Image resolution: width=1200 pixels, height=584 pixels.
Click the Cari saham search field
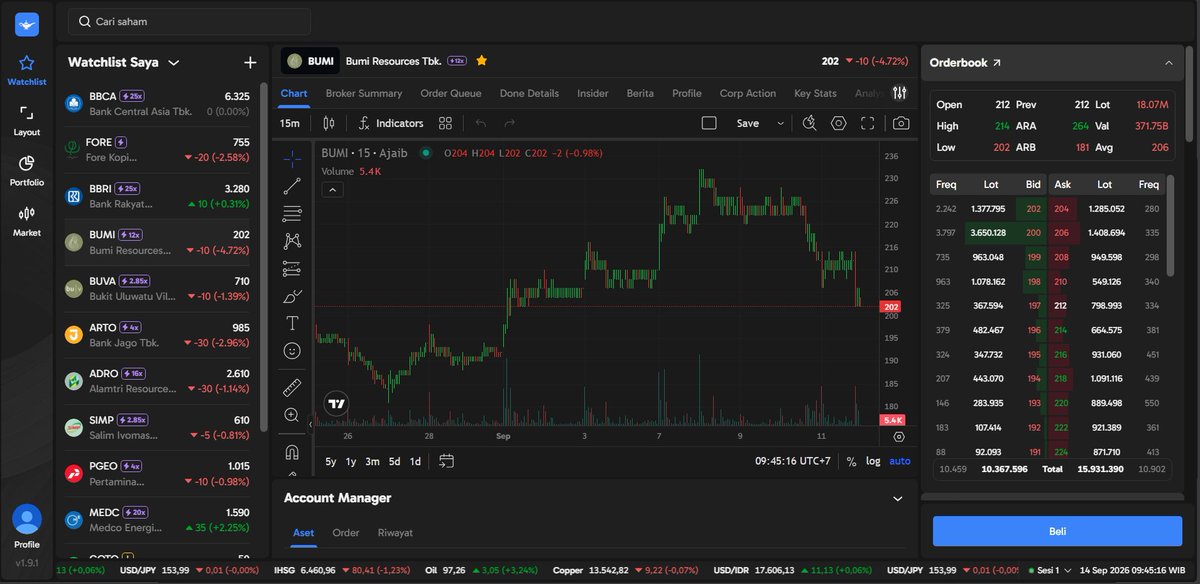click(x=189, y=21)
